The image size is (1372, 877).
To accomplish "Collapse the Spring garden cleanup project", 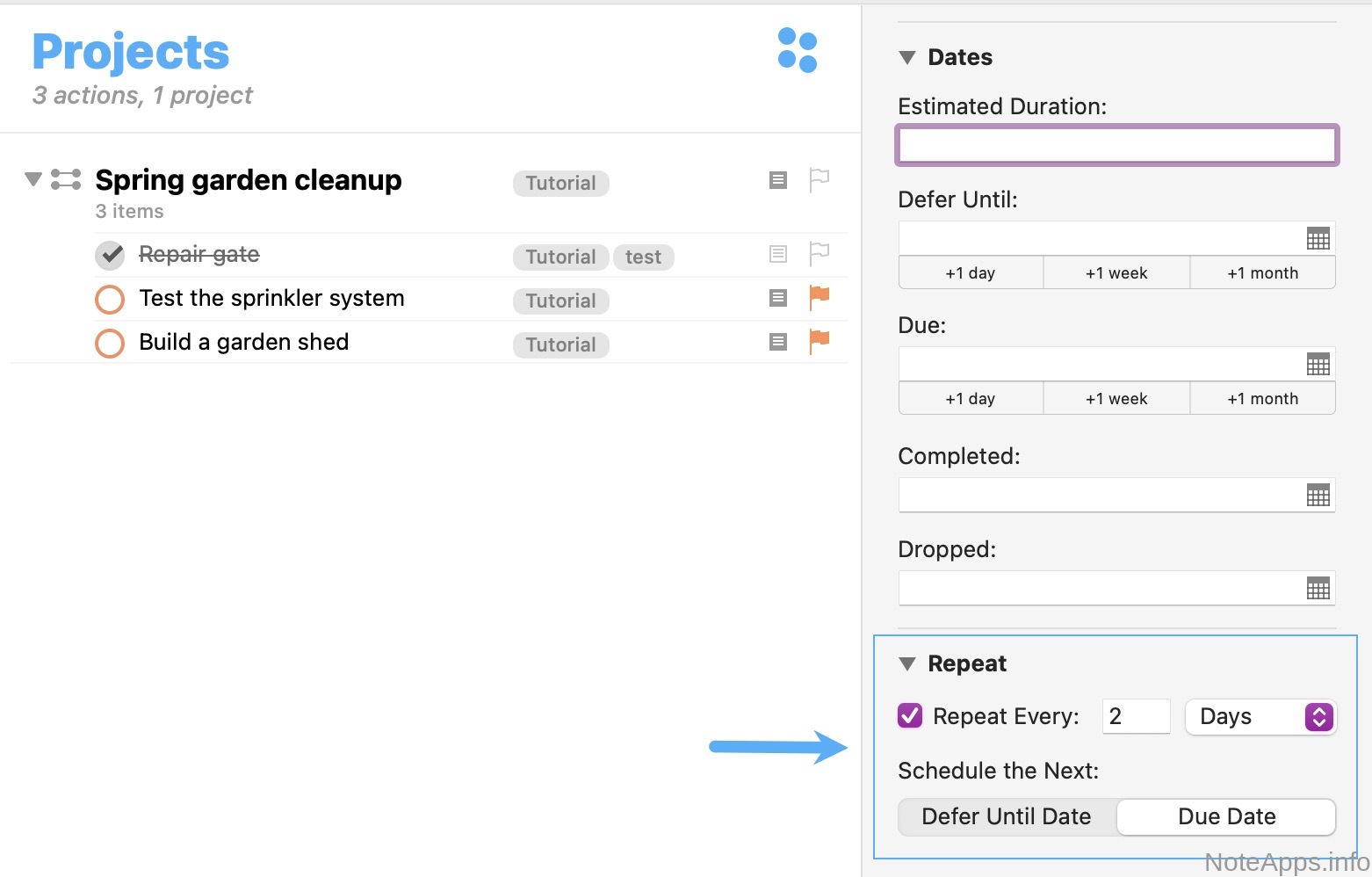I will pyautogui.click(x=33, y=179).
